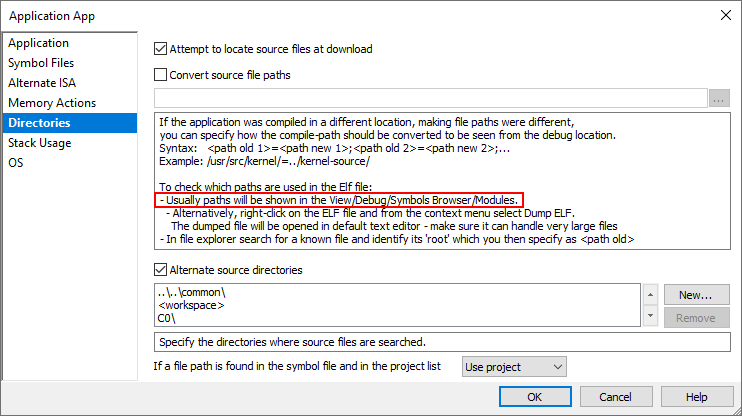Cancel the dialog

click(616, 397)
